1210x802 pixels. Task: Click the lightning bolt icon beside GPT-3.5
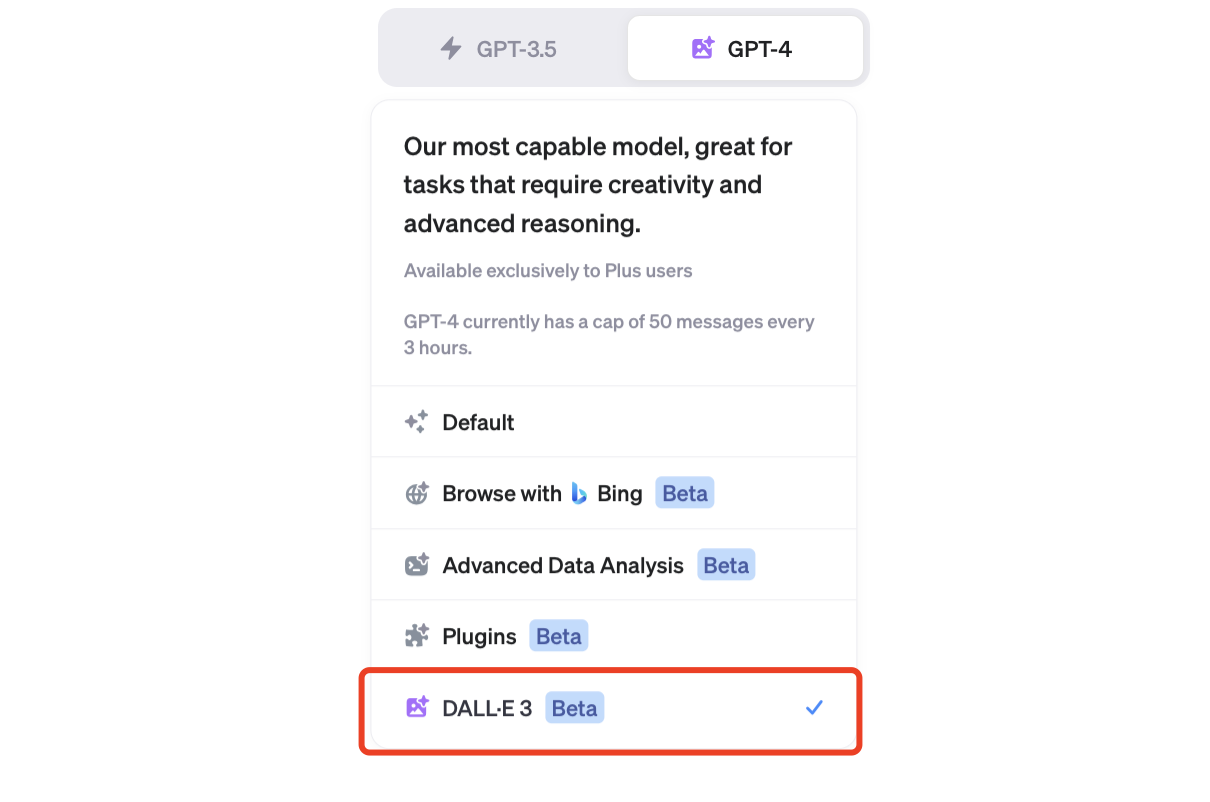[452, 48]
